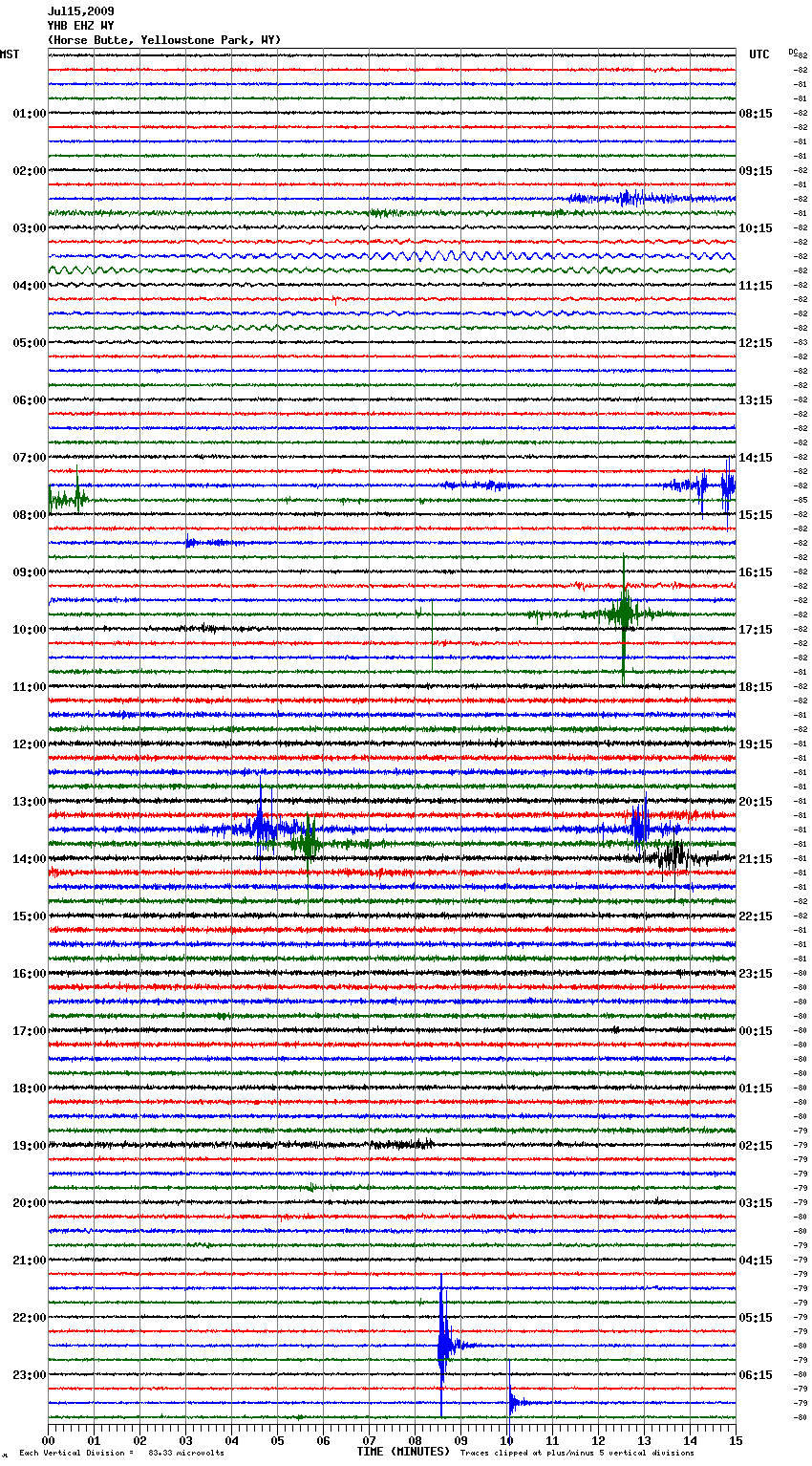Click the 05:15 UTC time label
This screenshot has height=1466, width=812.
756,1318
